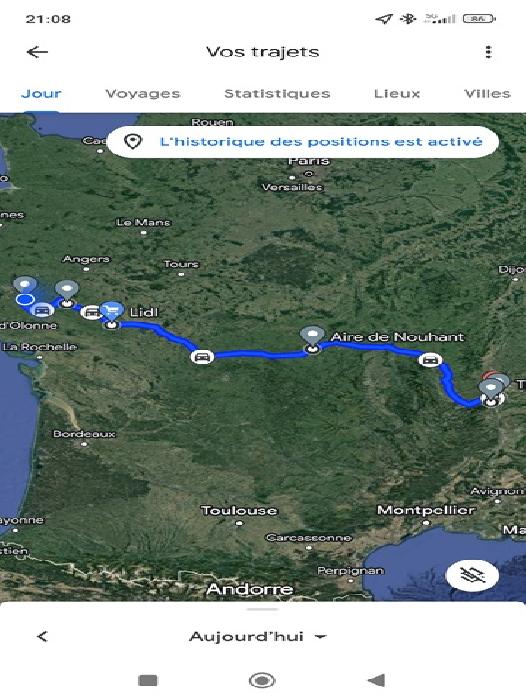
Task: Tap L'historique des positions est activé link
Action: coord(321,142)
